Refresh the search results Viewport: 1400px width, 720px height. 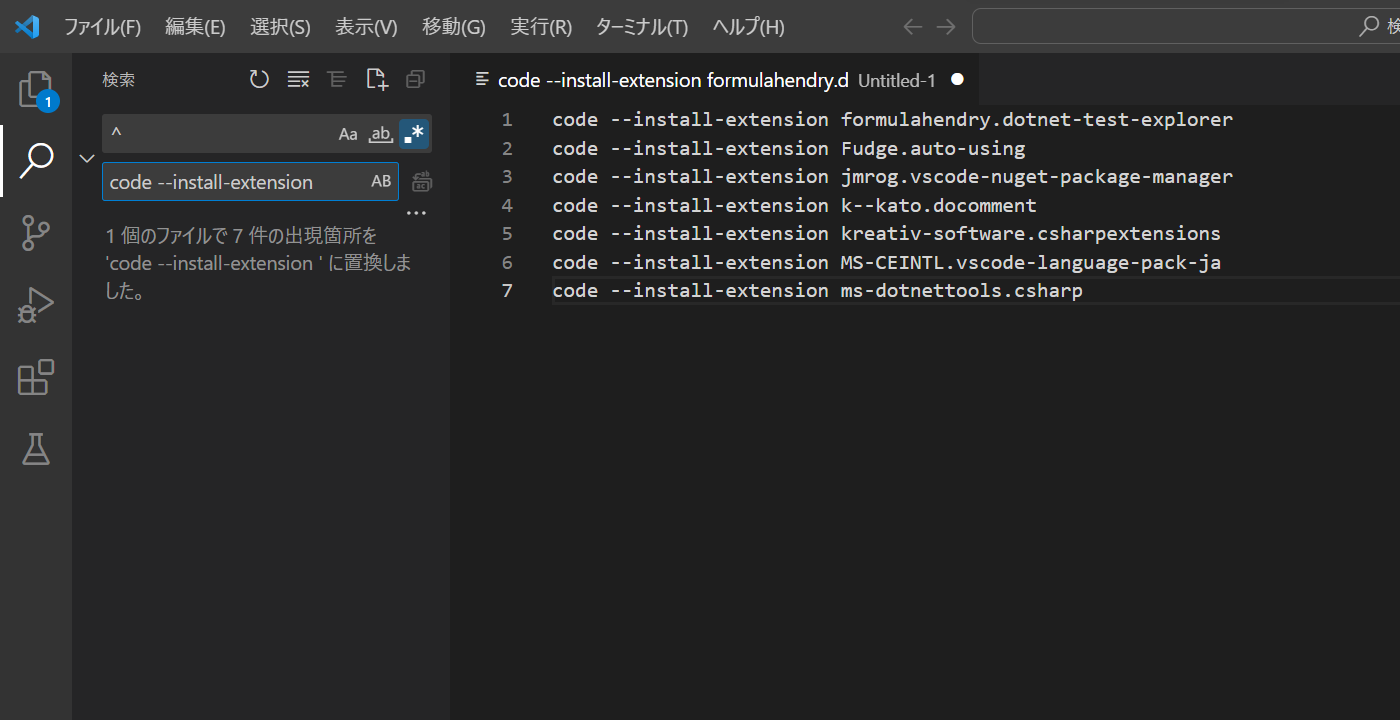(259, 79)
